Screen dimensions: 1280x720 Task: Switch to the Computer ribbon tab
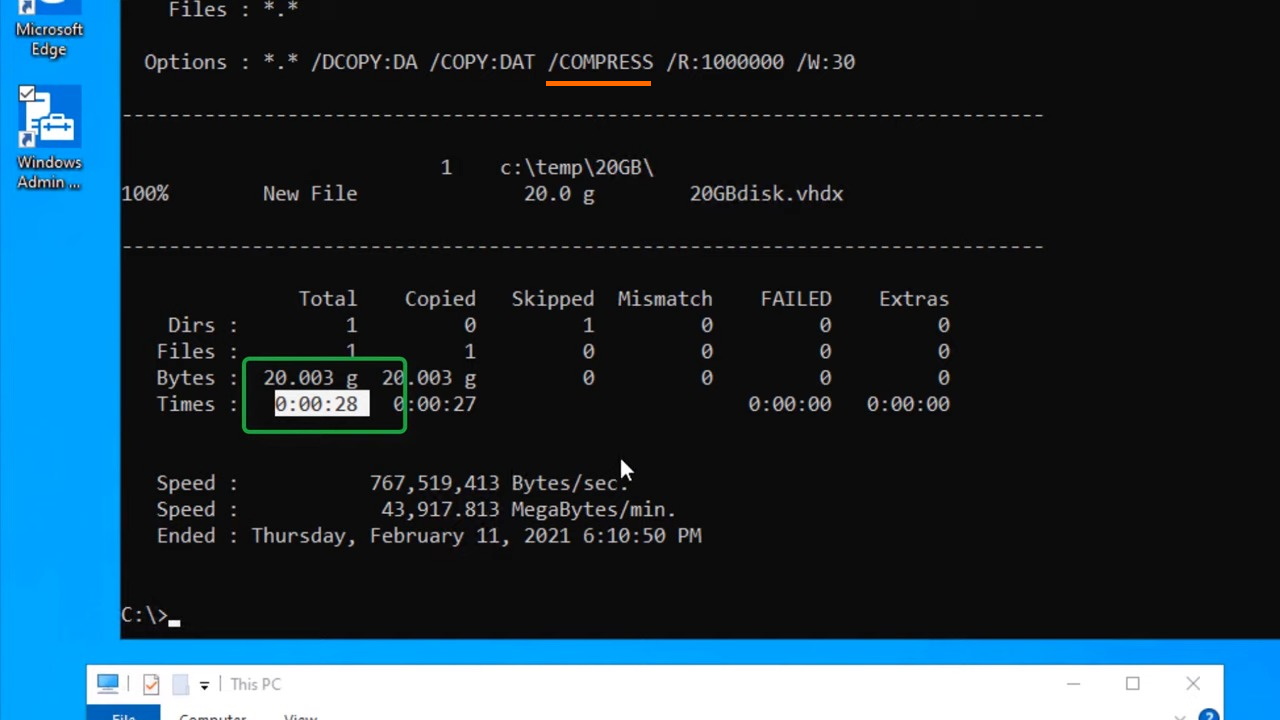212,715
